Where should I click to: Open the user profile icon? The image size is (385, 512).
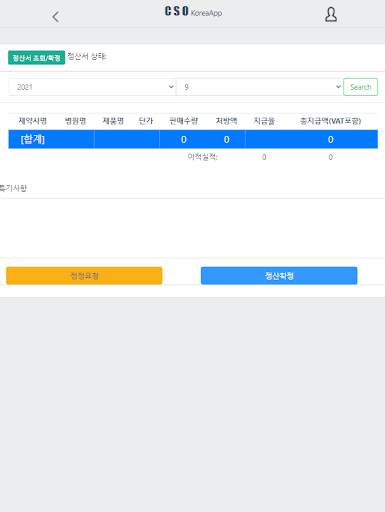tap(331, 15)
